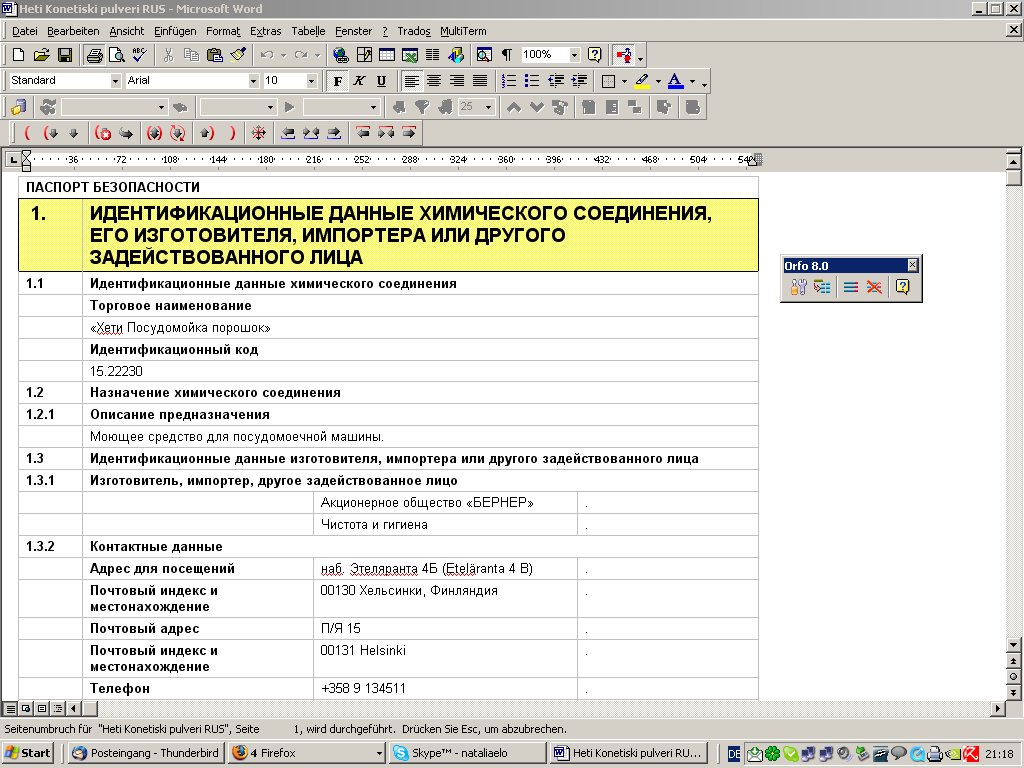The height and width of the screenshot is (768, 1024).
Task: Click Heti Konetiski pulveri taskbar button
Action: pos(629,753)
